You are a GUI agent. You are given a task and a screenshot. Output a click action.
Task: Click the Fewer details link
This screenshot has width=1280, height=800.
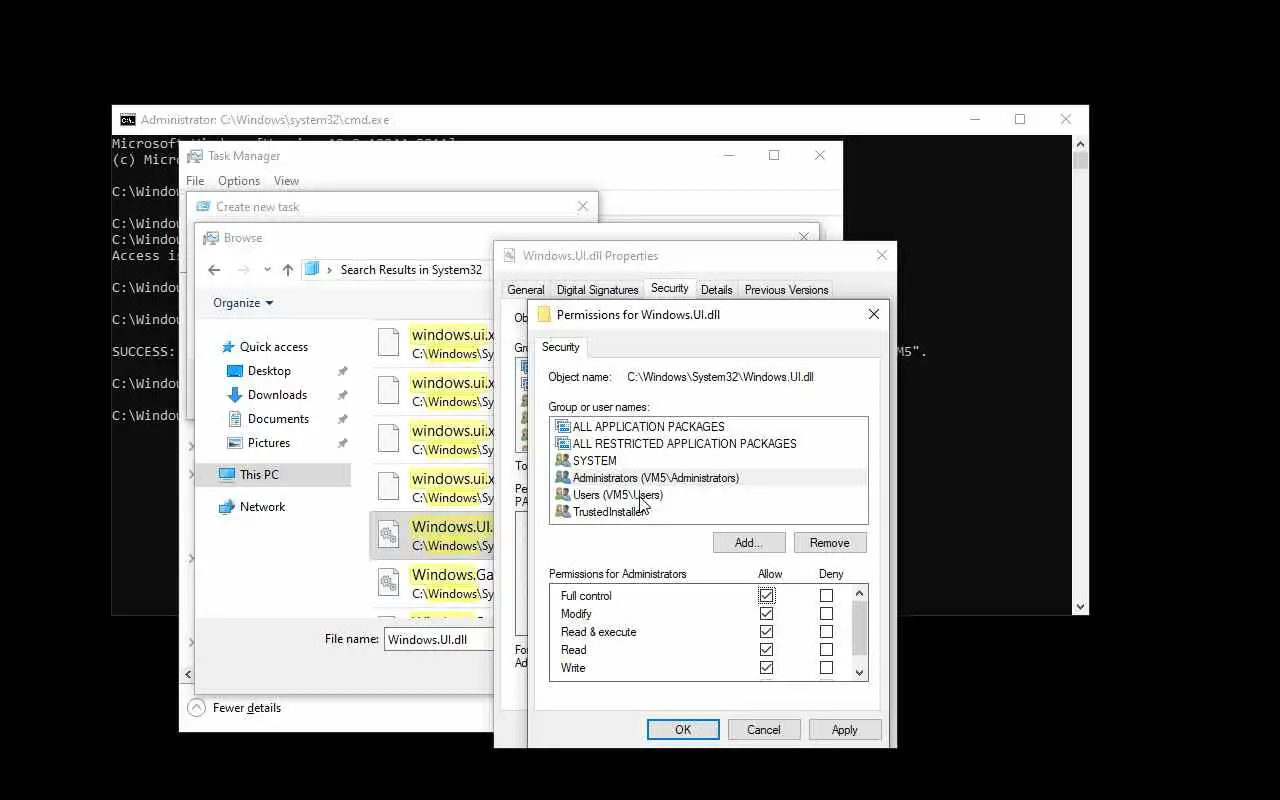247,708
